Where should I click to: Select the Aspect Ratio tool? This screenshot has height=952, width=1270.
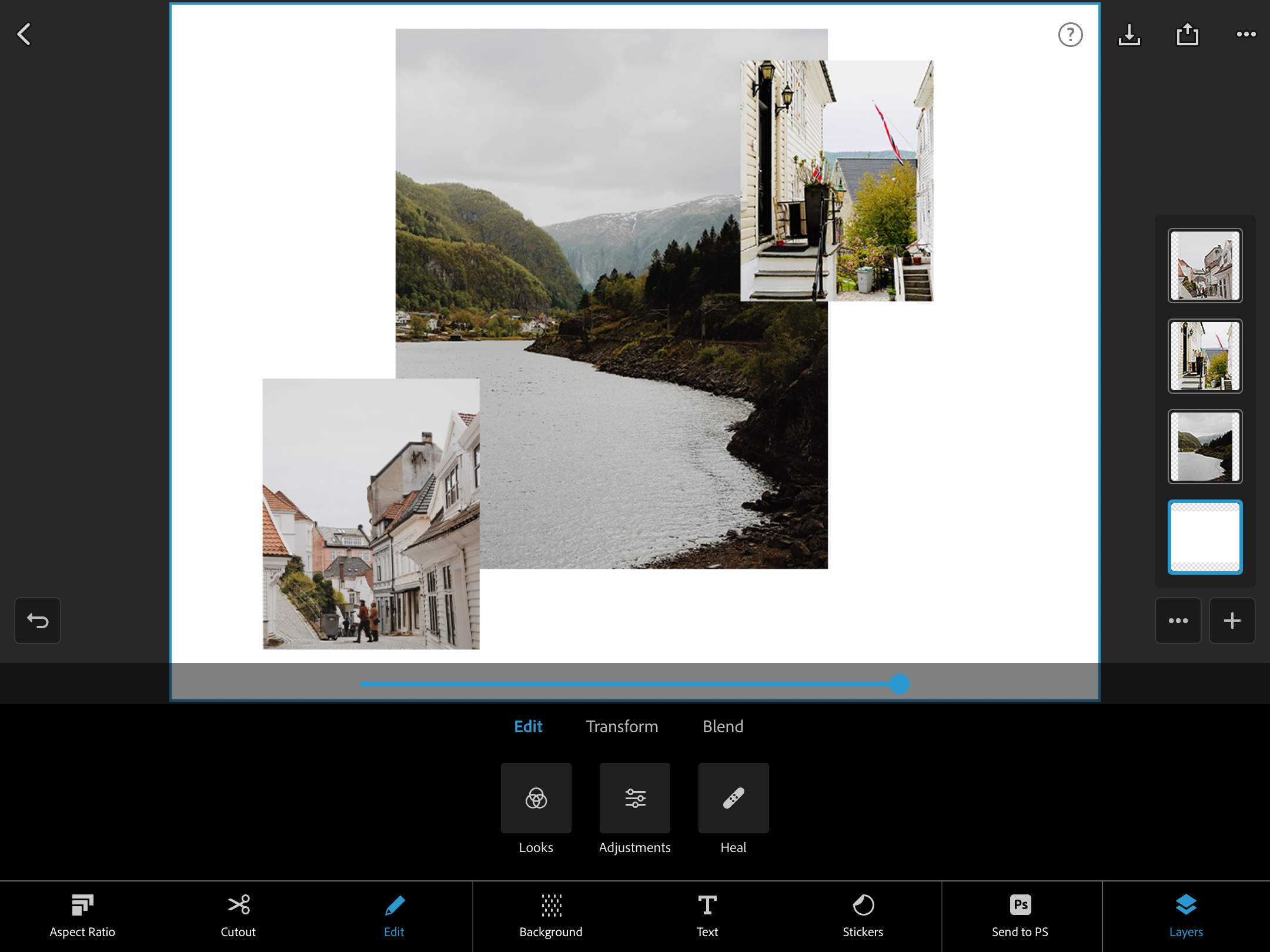(x=82, y=916)
